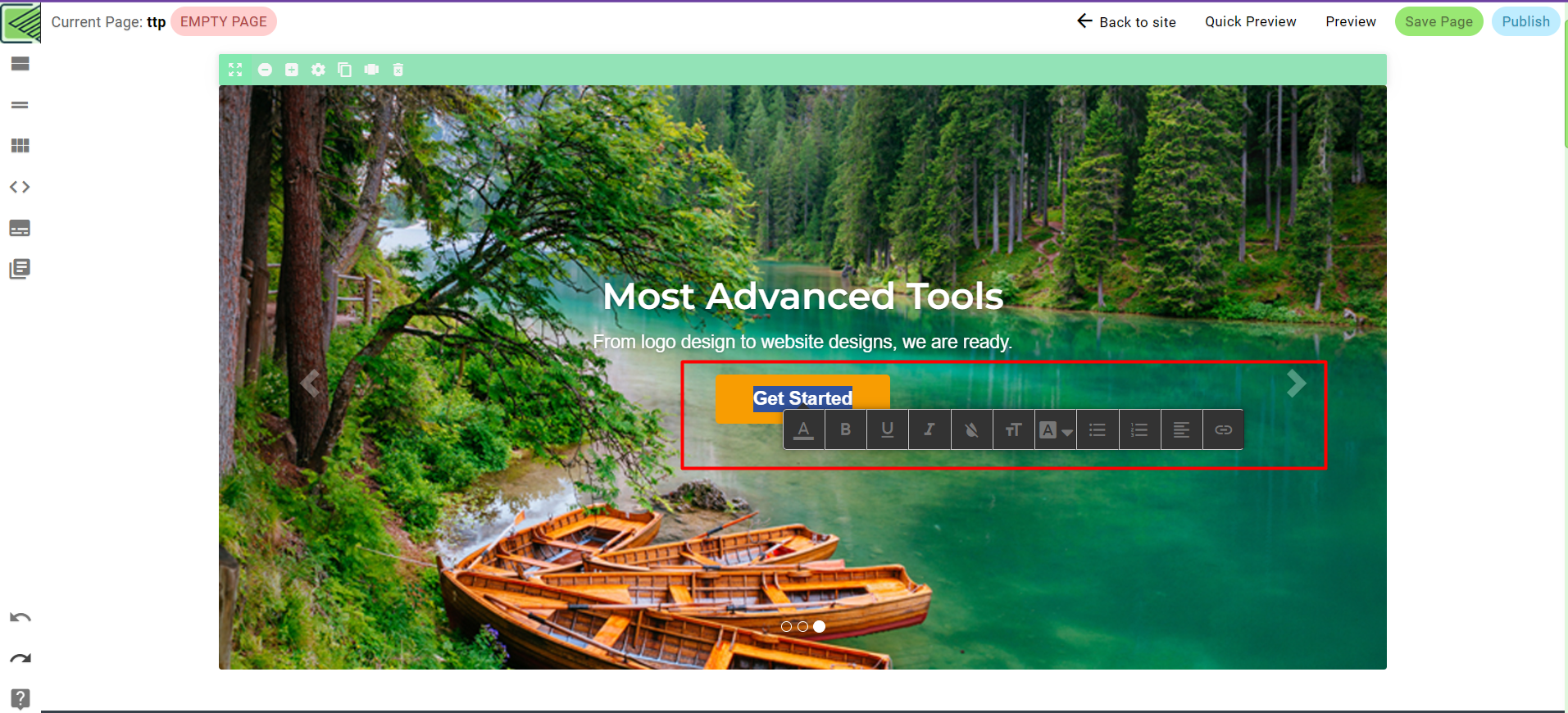1568x713 pixels.
Task: Add a row divider from sidebar
Action: coord(20,105)
